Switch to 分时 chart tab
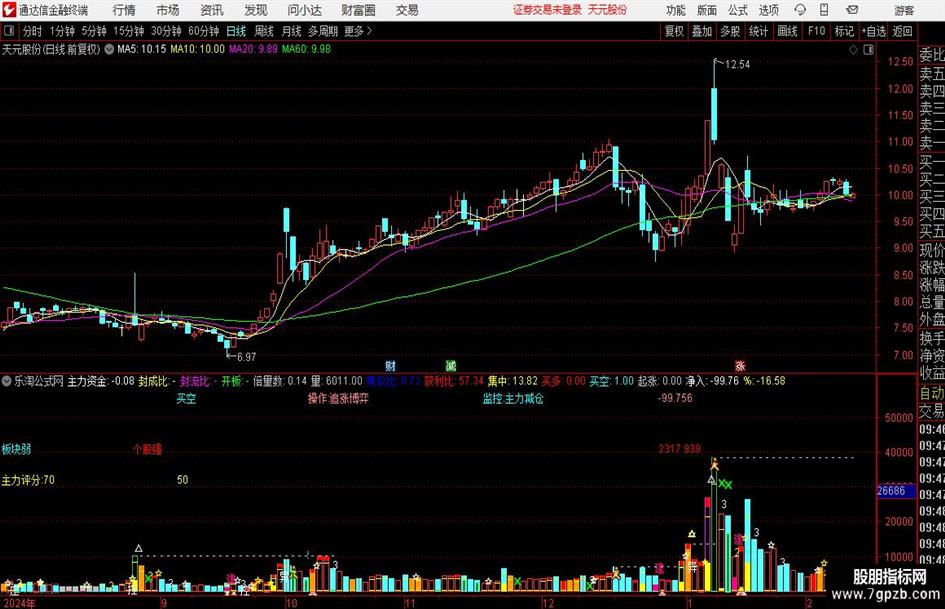 point(33,31)
